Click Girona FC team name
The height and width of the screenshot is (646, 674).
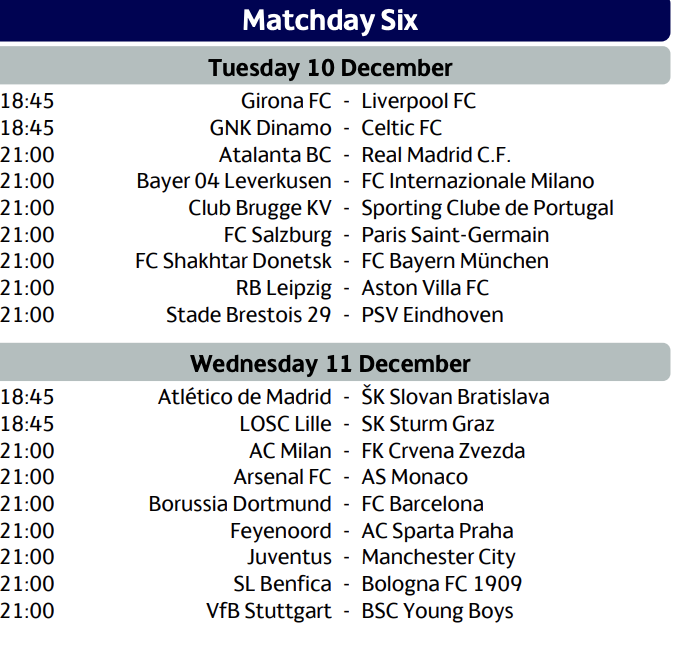pyautogui.click(x=286, y=101)
